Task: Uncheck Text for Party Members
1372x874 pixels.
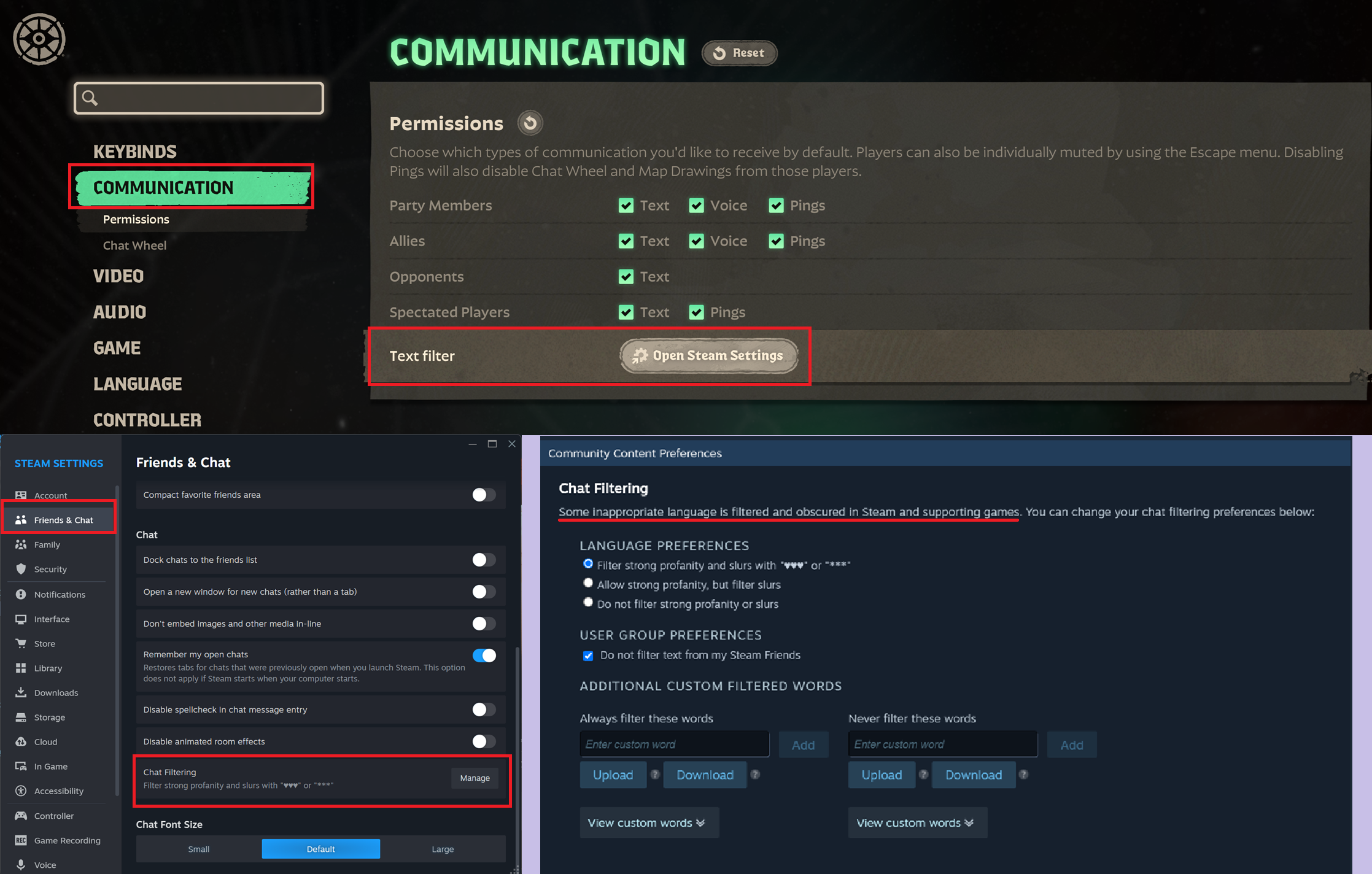Action: tap(626, 206)
